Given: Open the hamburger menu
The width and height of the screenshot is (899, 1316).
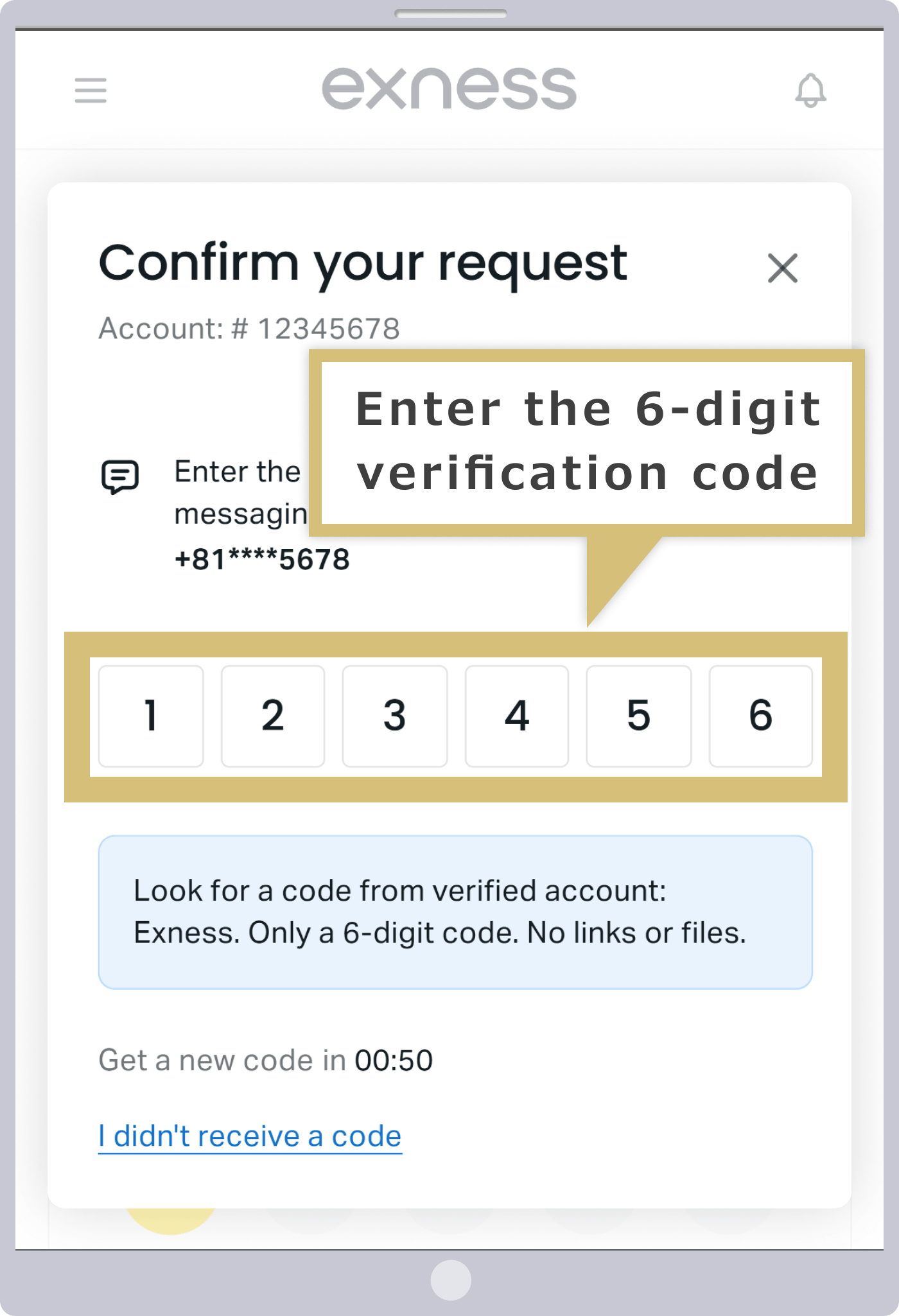Looking at the screenshot, I should [x=91, y=90].
